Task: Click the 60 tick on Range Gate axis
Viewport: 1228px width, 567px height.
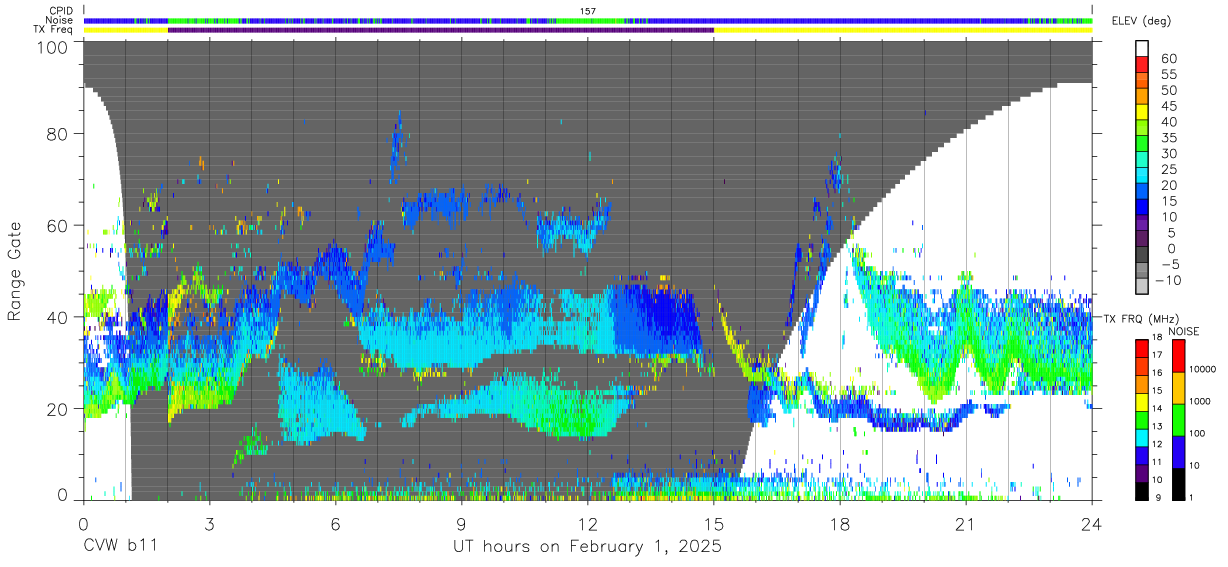Action: tap(59, 225)
